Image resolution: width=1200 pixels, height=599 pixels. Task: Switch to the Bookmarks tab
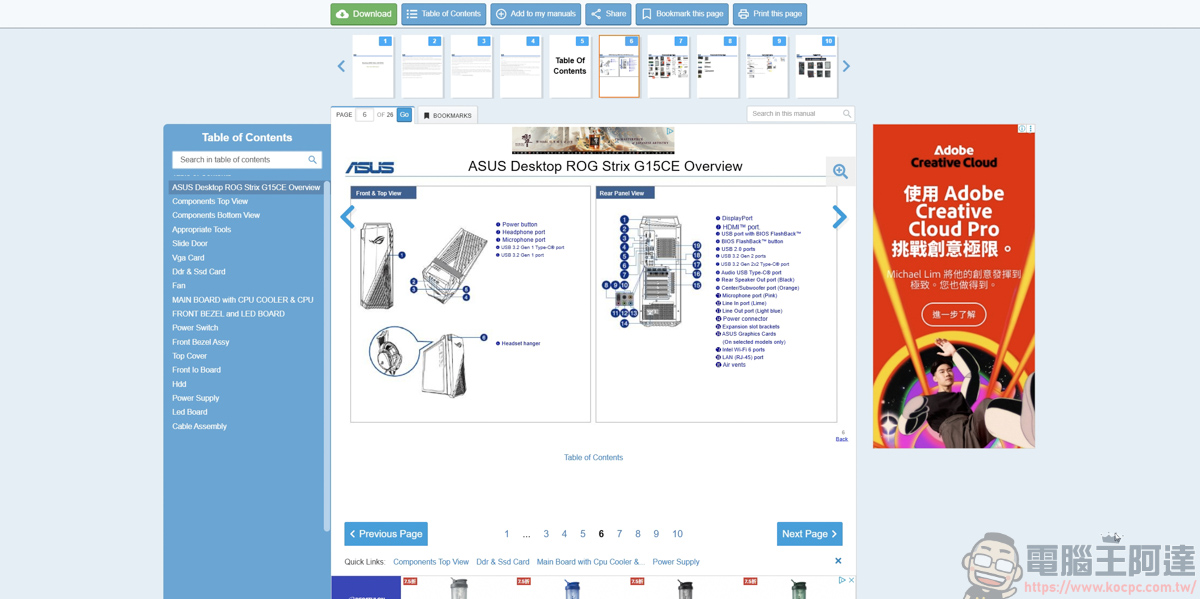pyautogui.click(x=447, y=115)
